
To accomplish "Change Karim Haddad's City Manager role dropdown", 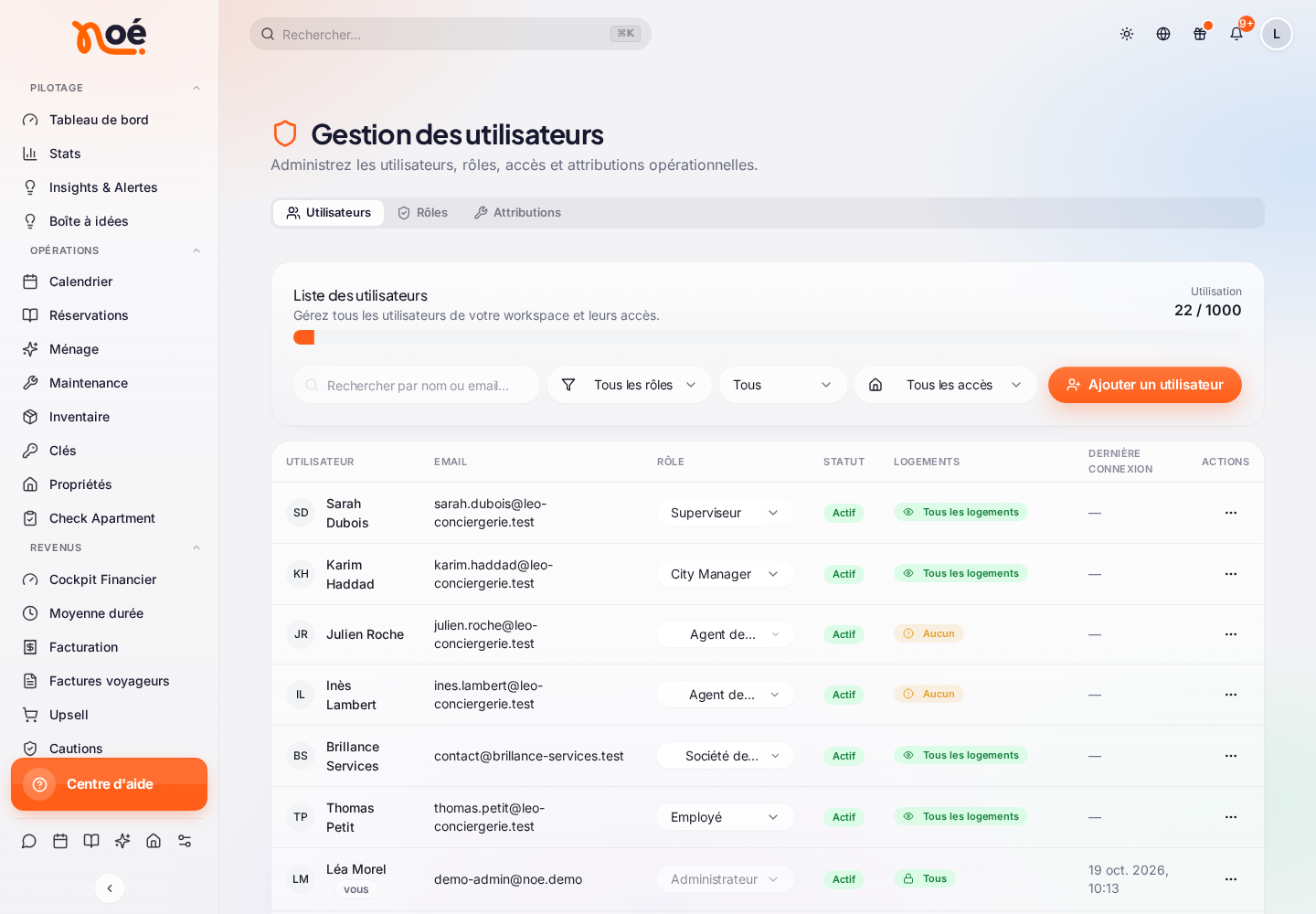I will pos(726,574).
